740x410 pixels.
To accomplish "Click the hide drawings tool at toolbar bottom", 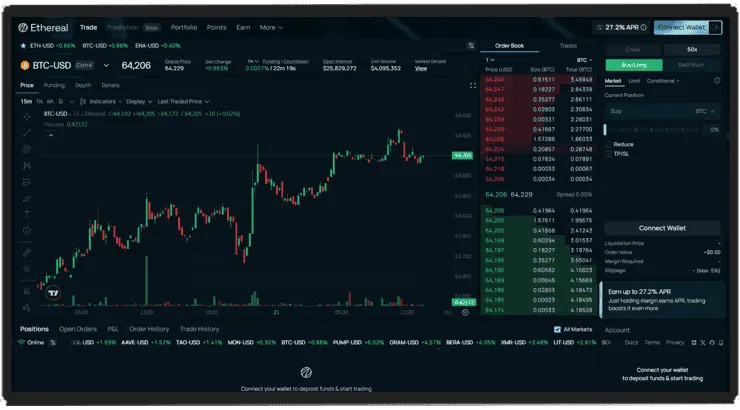I will click(x=27, y=308).
